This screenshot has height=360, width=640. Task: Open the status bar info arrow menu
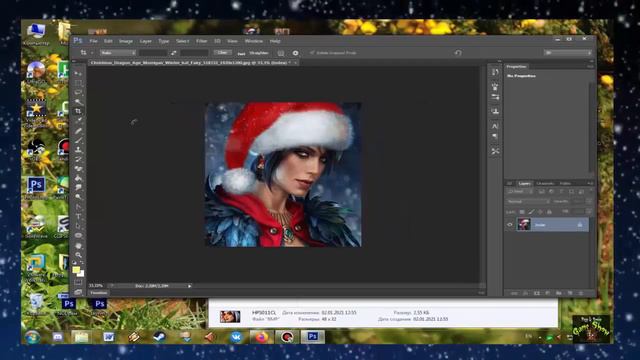pyautogui.click(x=189, y=286)
